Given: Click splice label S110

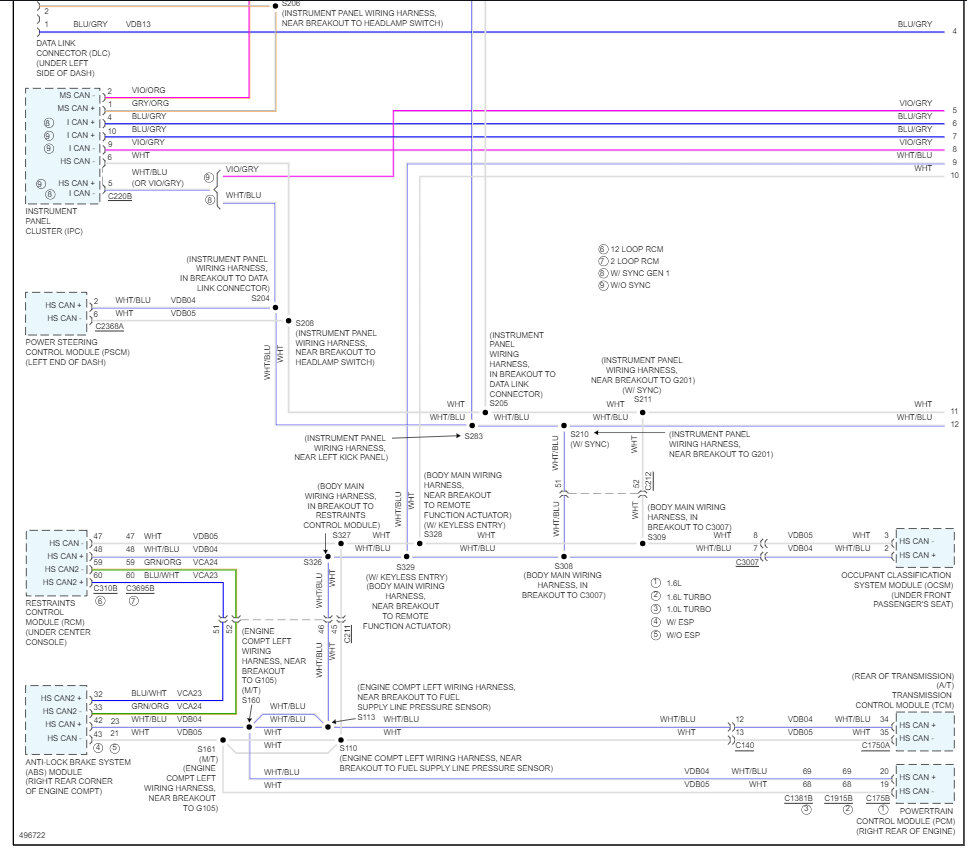Looking at the screenshot, I should 348,748.
